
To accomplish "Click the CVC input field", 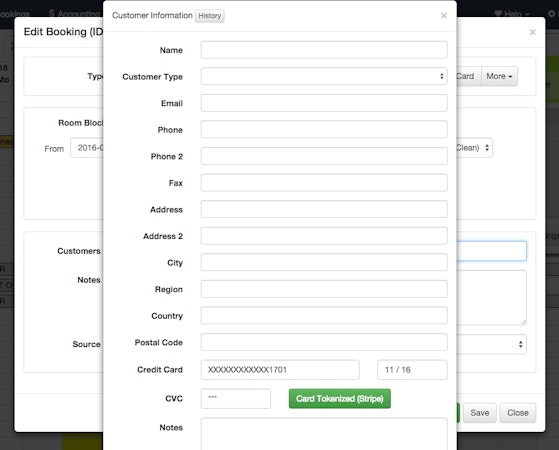I will (x=236, y=398).
